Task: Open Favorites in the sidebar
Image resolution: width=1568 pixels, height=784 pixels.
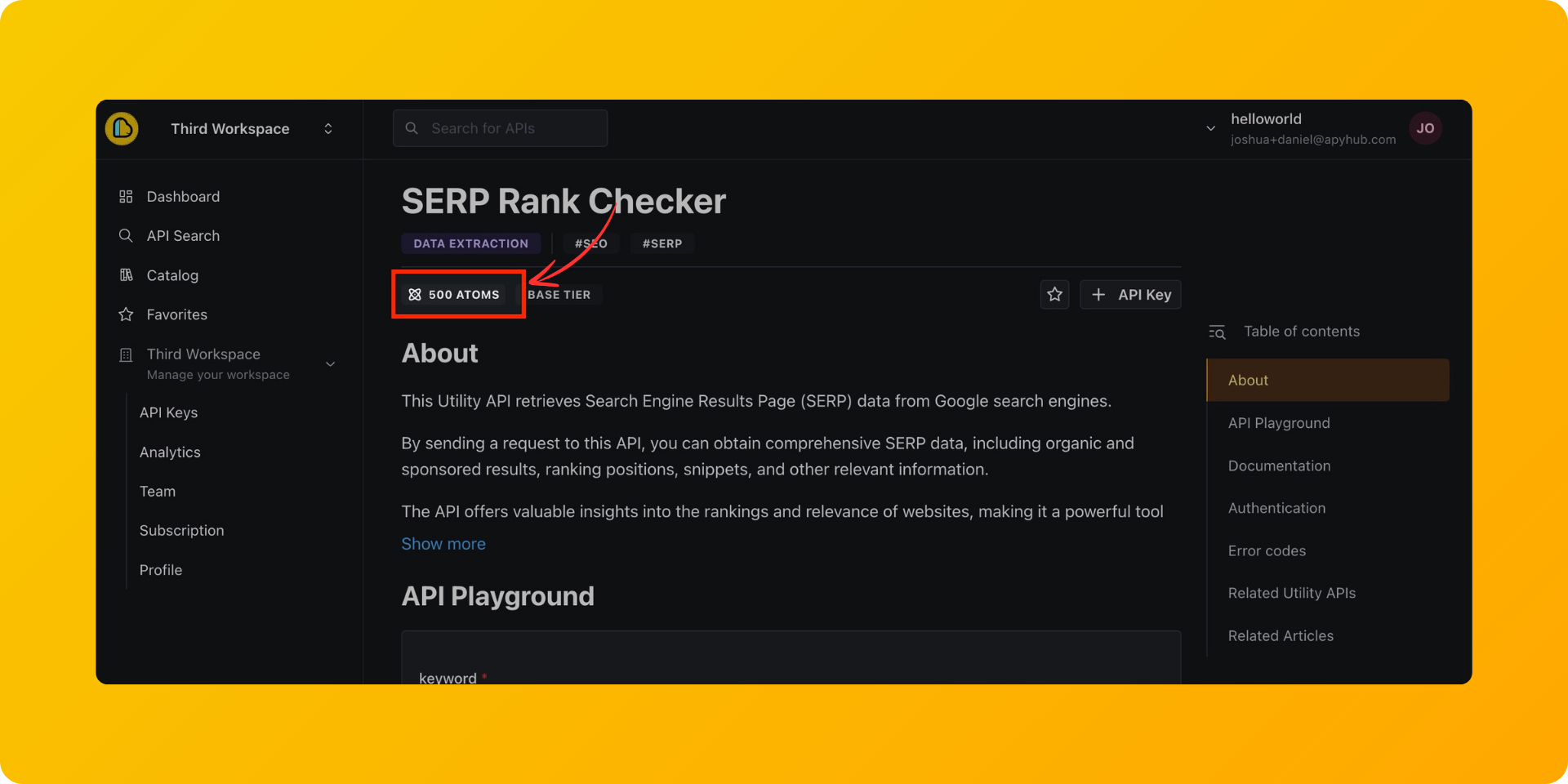Action: (176, 314)
